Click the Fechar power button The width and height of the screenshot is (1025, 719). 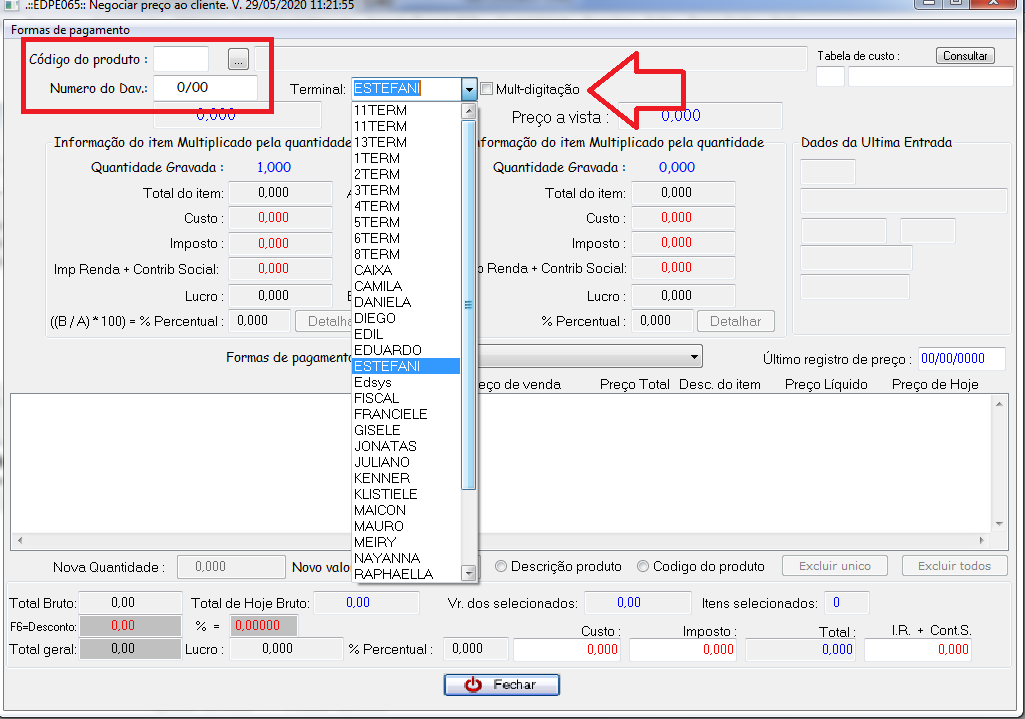501,685
